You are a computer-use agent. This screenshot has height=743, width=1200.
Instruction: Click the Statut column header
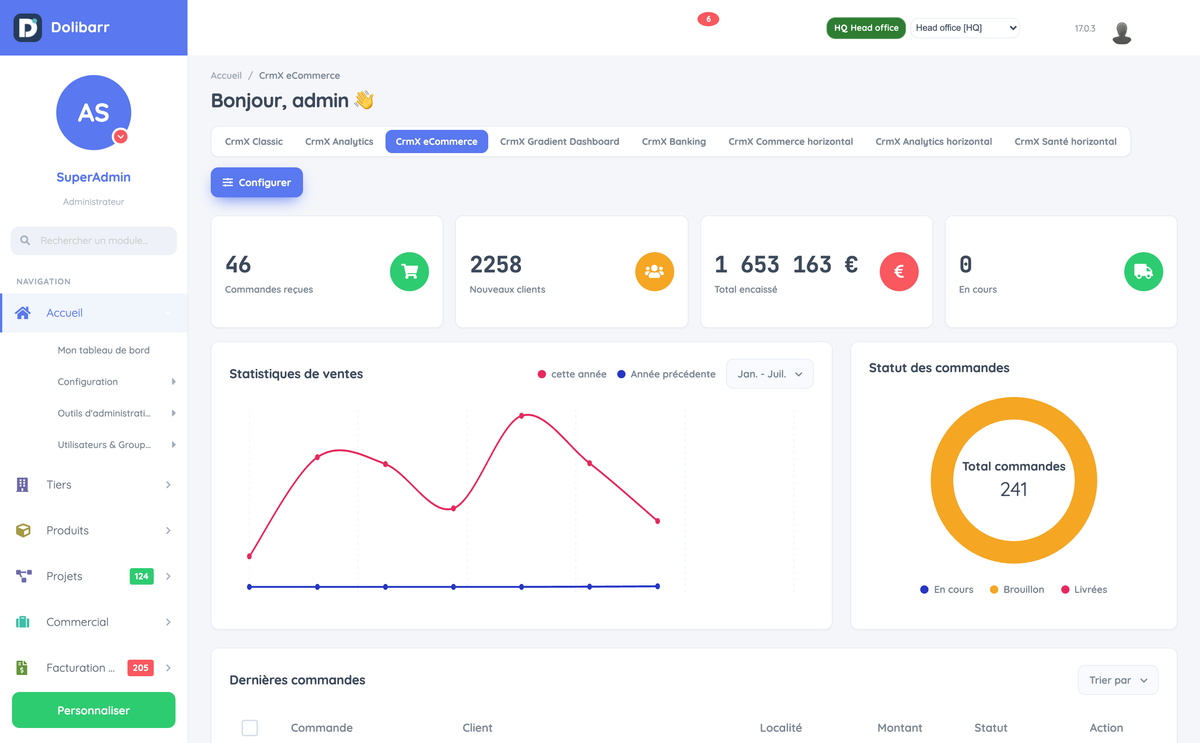point(991,728)
